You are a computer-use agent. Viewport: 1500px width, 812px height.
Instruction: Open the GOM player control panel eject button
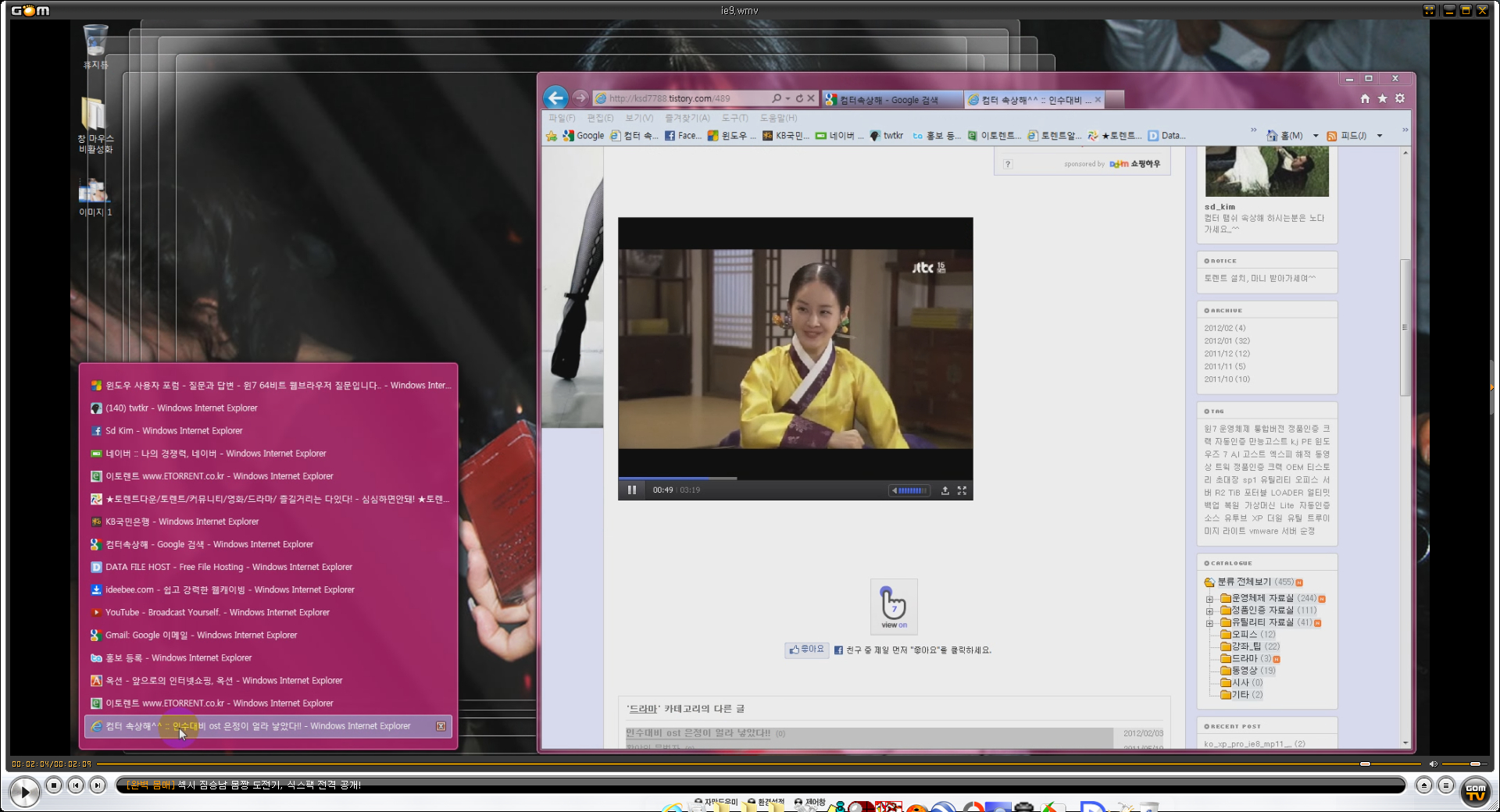(x=1424, y=785)
